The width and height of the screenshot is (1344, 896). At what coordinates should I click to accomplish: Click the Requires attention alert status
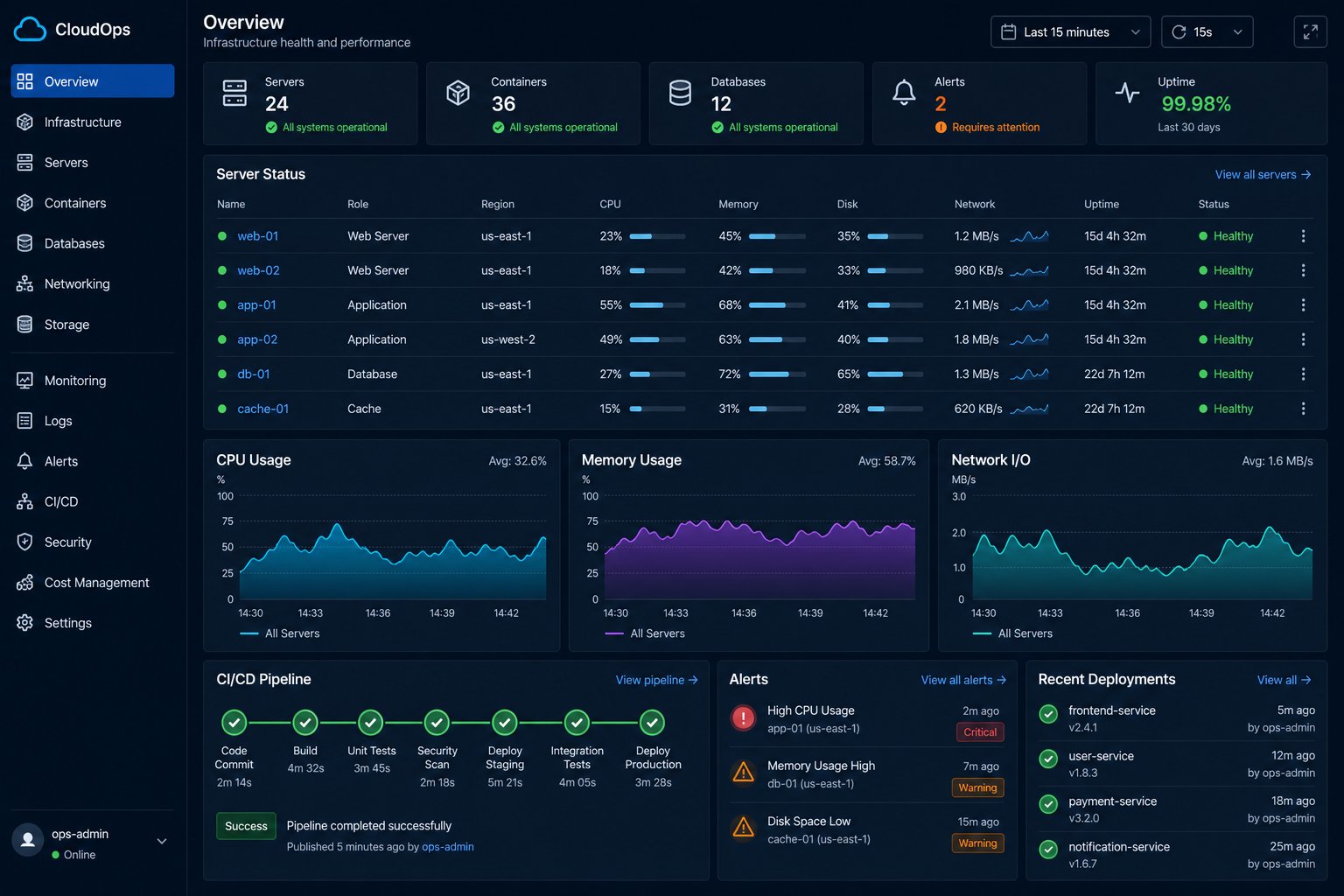[988, 127]
